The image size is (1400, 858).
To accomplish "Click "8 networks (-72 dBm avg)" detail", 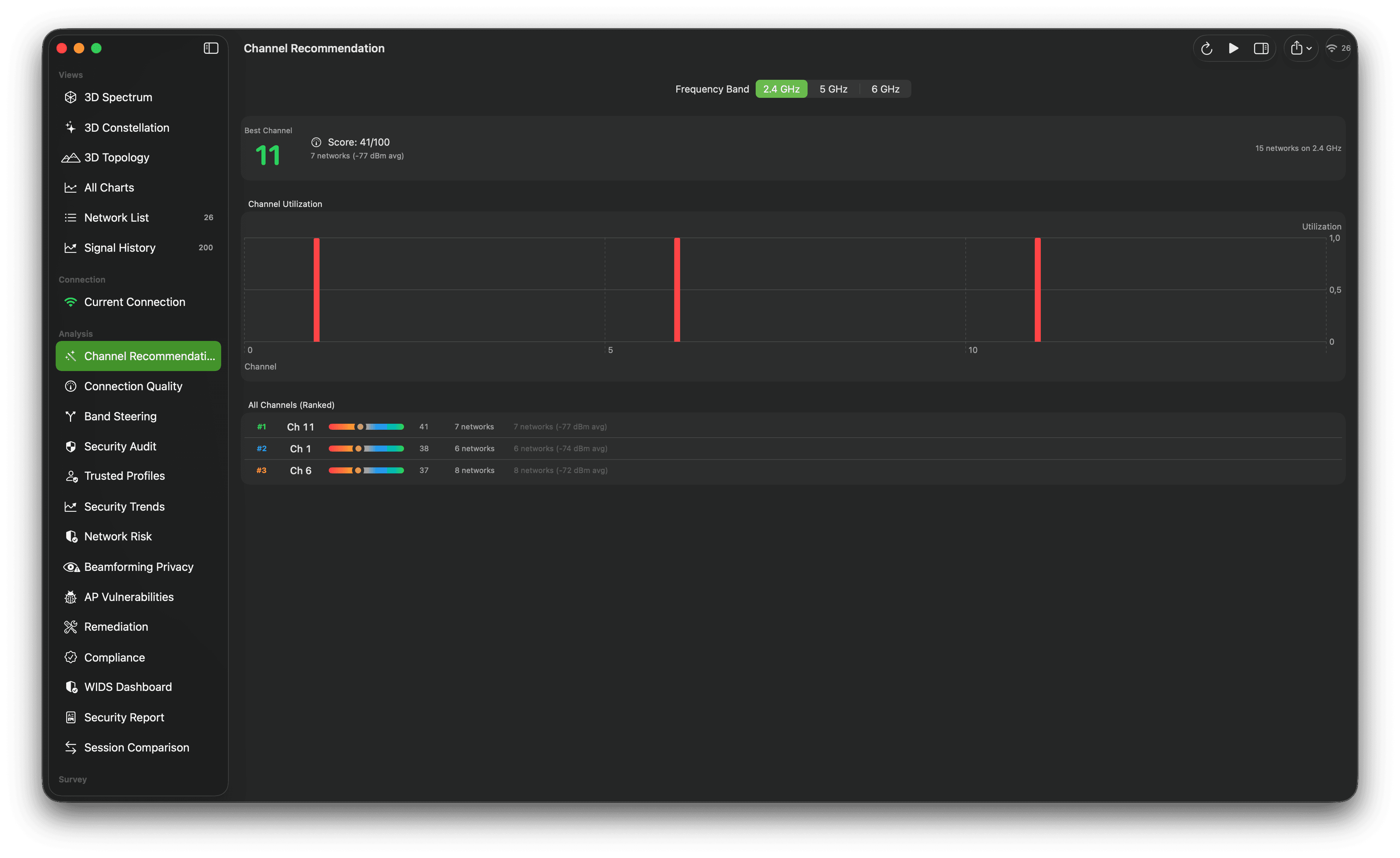I will pyautogui.click(x=560, y=470).
